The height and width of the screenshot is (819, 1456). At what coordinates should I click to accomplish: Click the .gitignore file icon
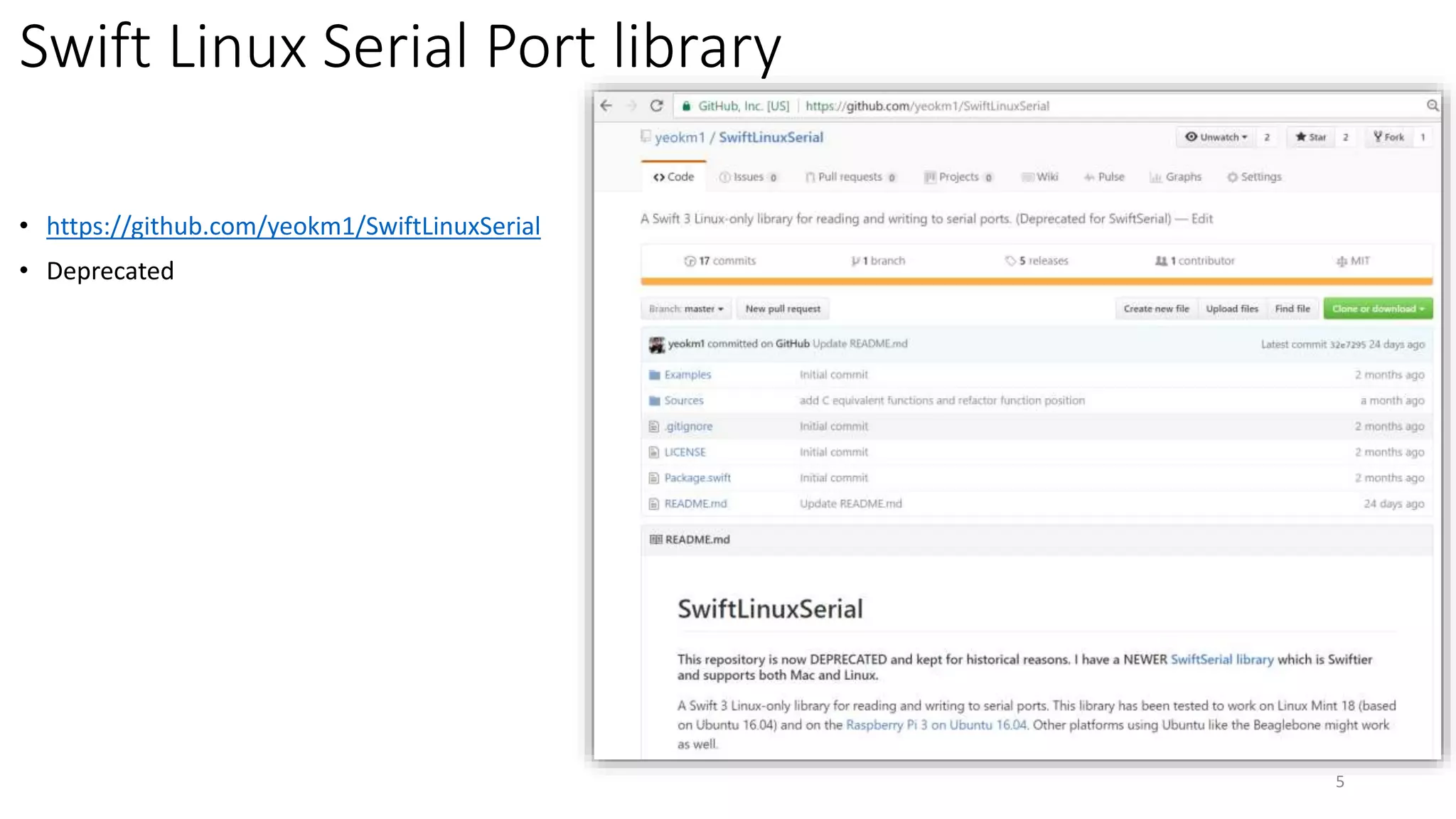click(x=654, y=427)
